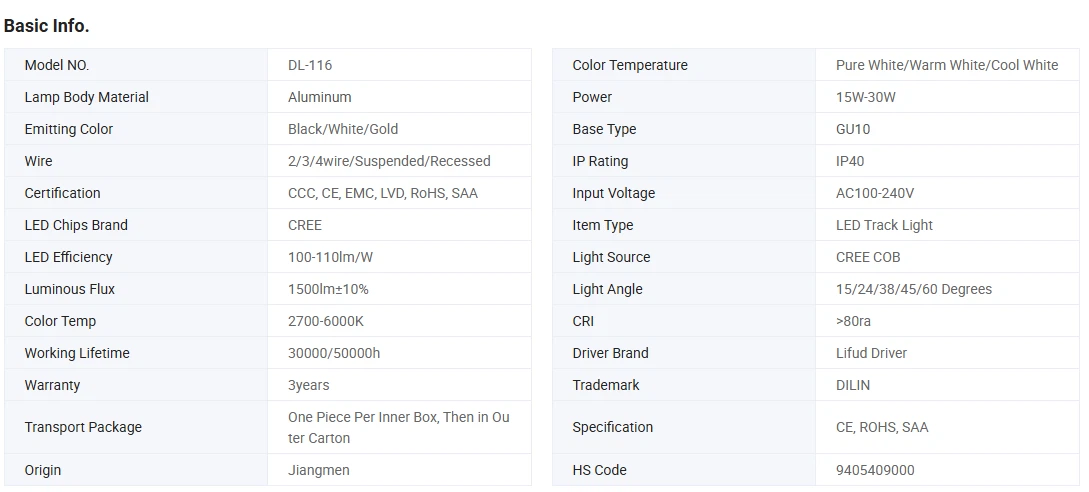Select the DL-116 model number value
This screenshot has width=1089, height=492.
pos(310,65)
